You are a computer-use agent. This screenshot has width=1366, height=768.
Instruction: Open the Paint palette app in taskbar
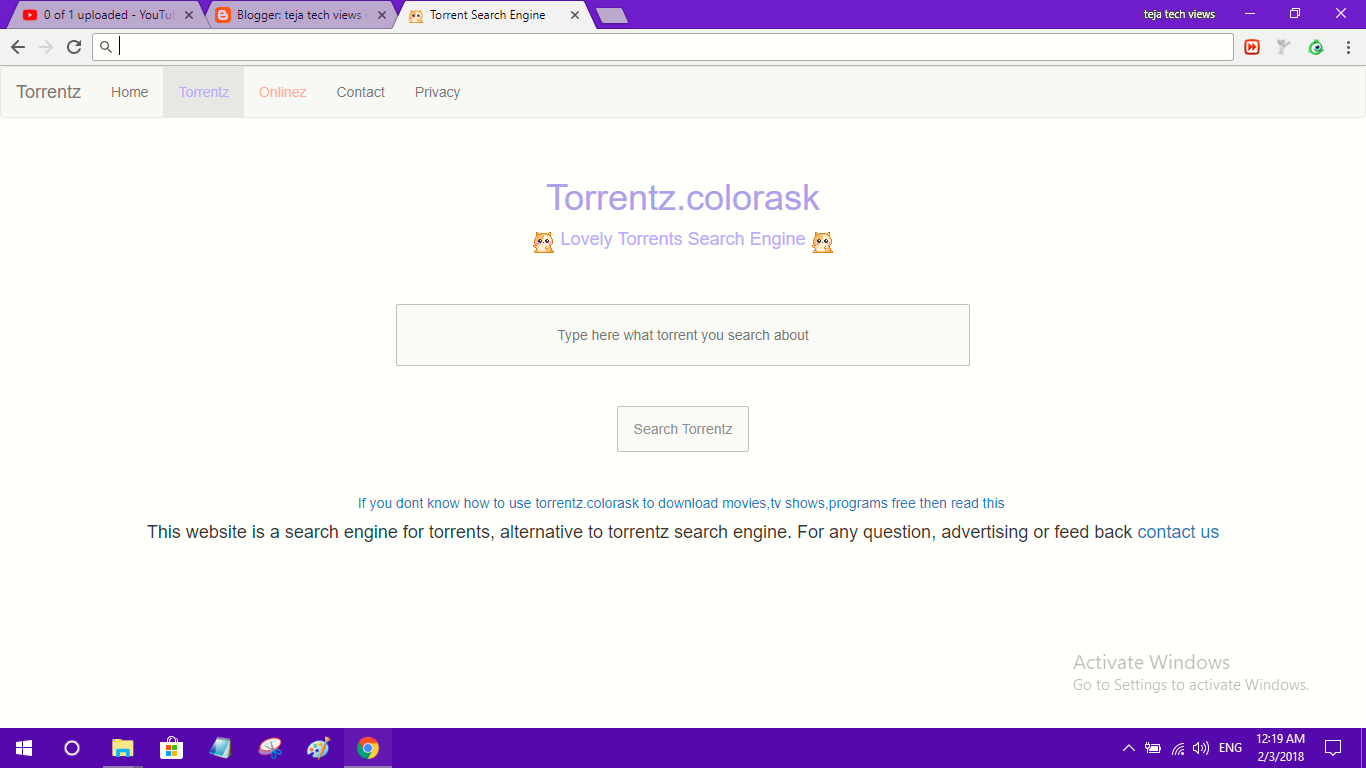tap(318, 748)
